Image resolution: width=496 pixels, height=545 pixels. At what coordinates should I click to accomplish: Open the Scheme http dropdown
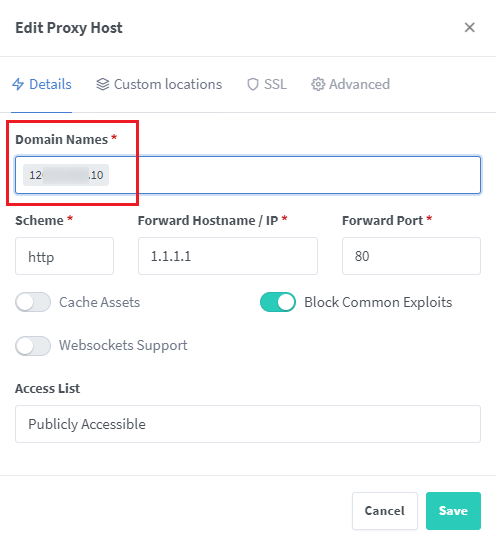64,256
